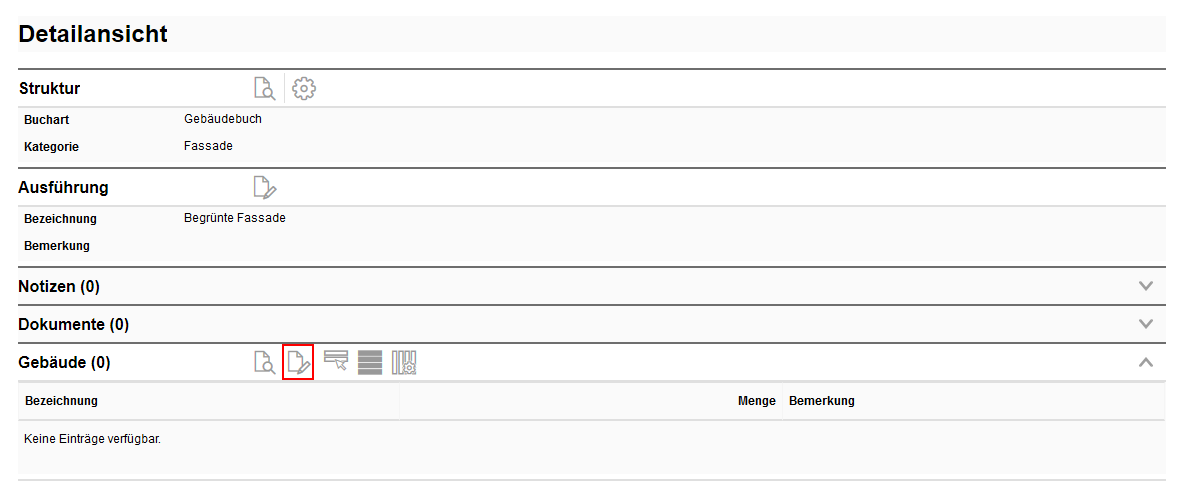Click the Bemerkung column header
The image size is (1180, 484).
[x=822, y=401]
